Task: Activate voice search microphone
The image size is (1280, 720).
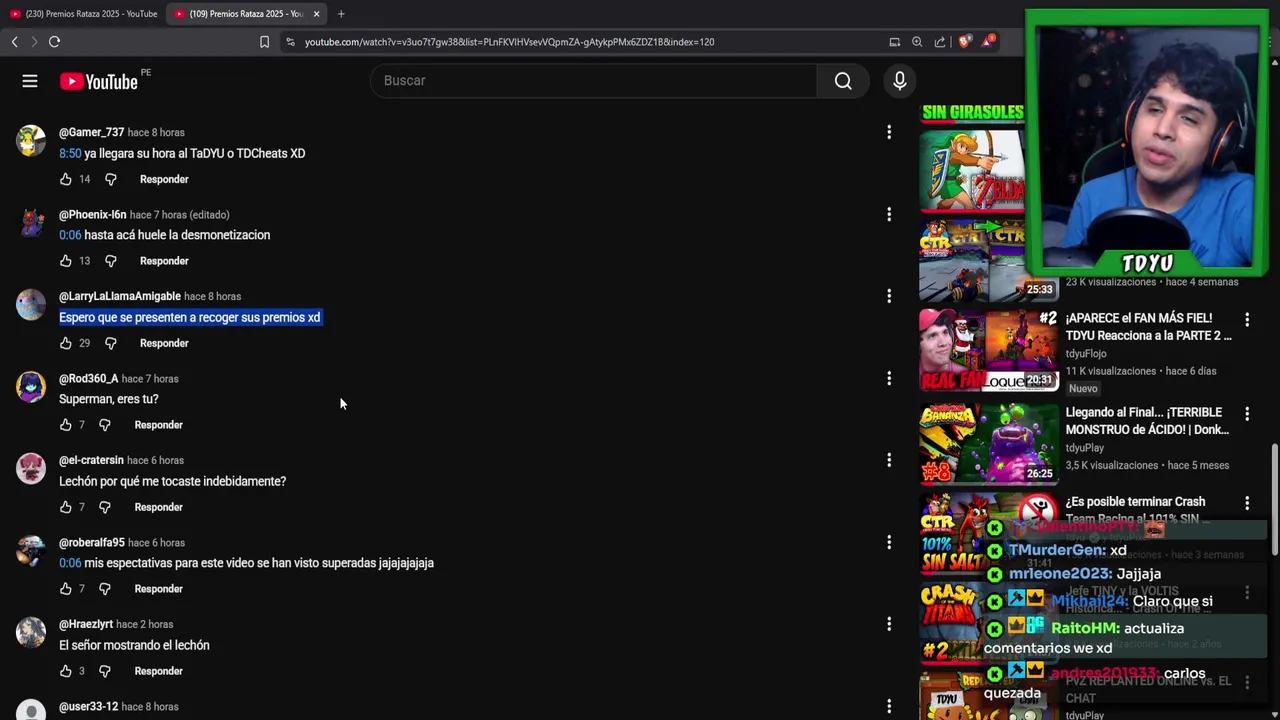Action: click(900, 81)
